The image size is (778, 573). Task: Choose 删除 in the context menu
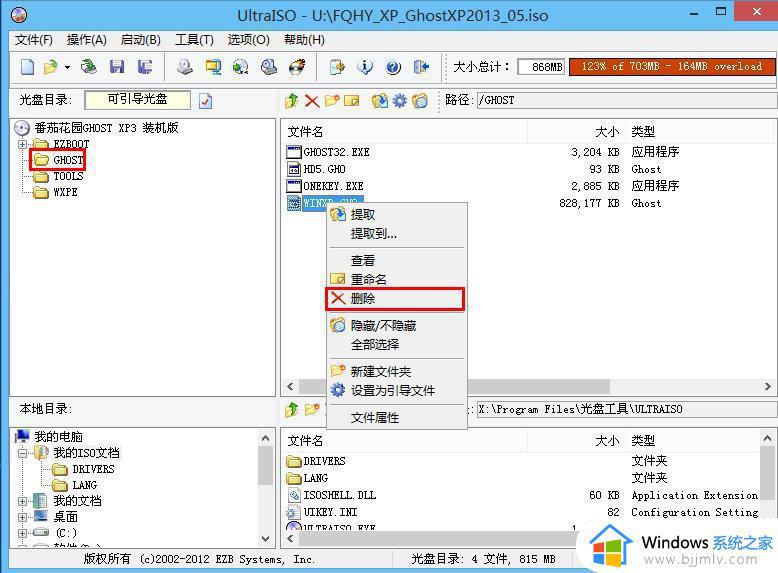395,299
